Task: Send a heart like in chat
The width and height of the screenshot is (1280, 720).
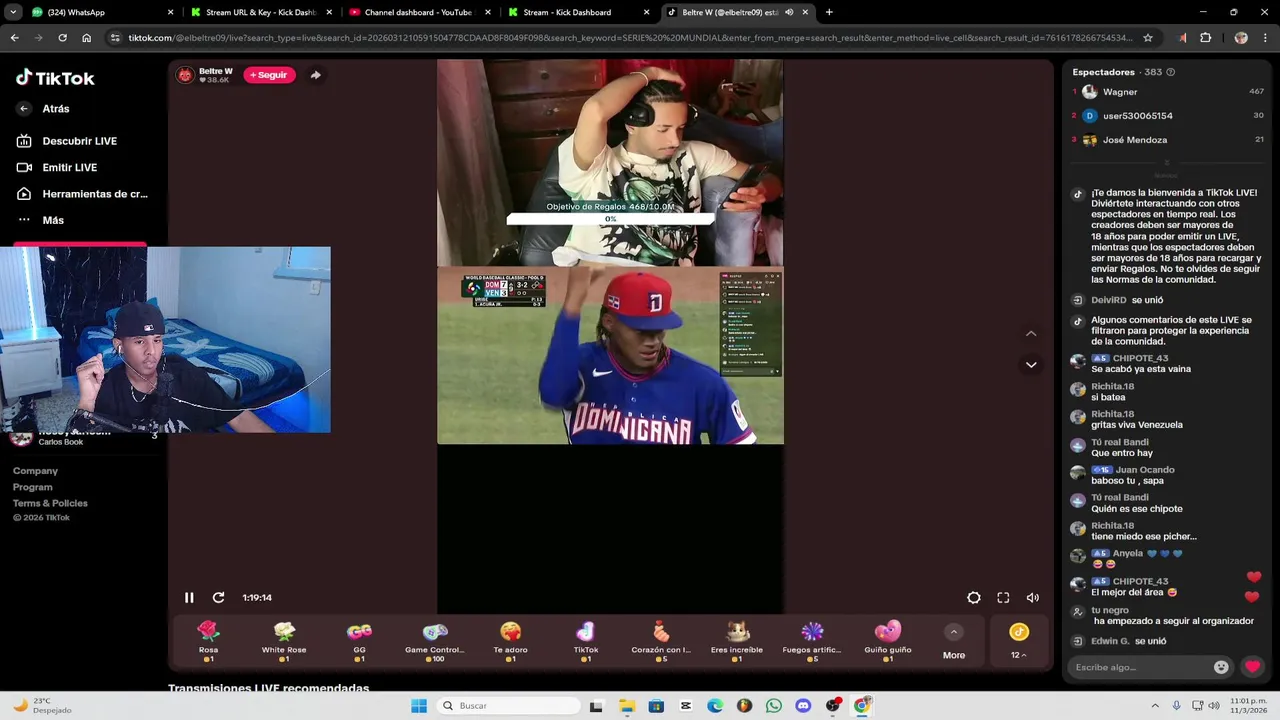Action: [x=1252, y=667]
